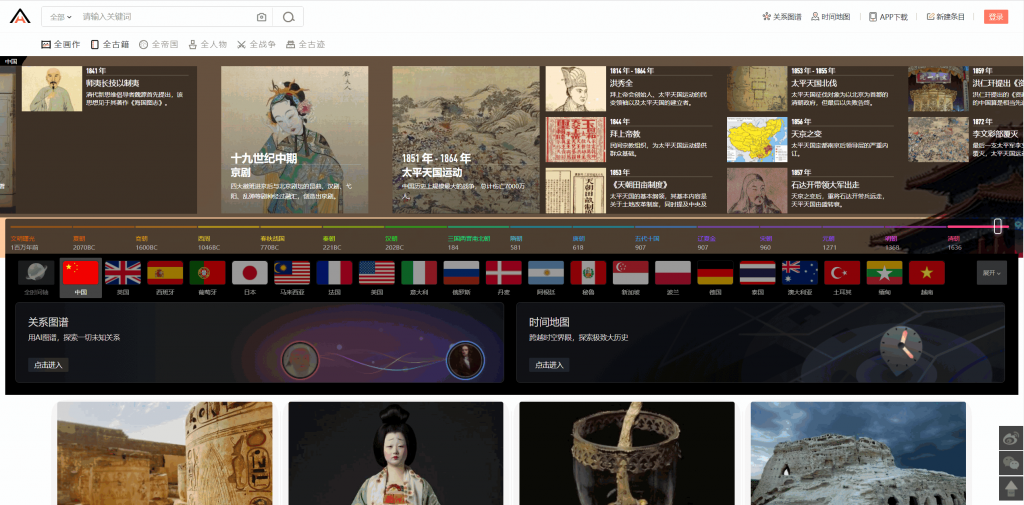Open the 天京之变 entry

point(810,140)
